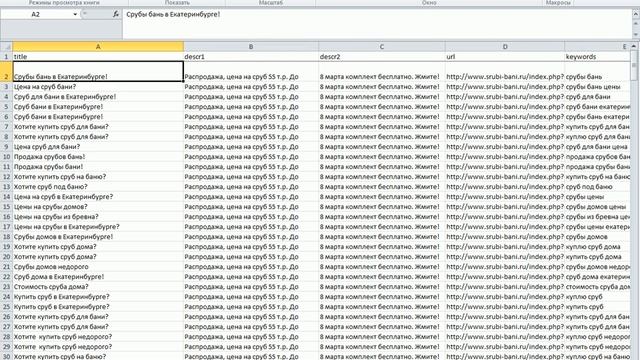
Task: Click the URL cell in row 2
Action: (505, 71)
